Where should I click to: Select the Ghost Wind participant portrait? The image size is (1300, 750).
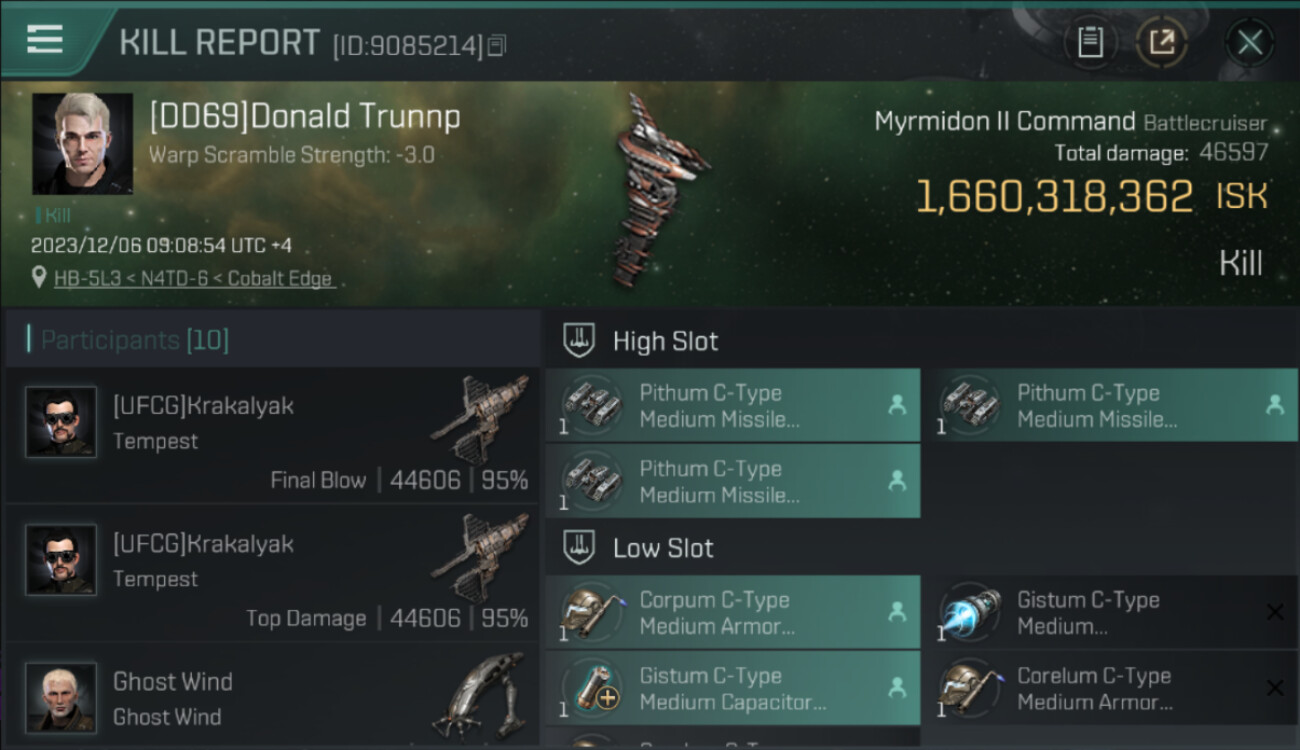click(x=61, y=697)
